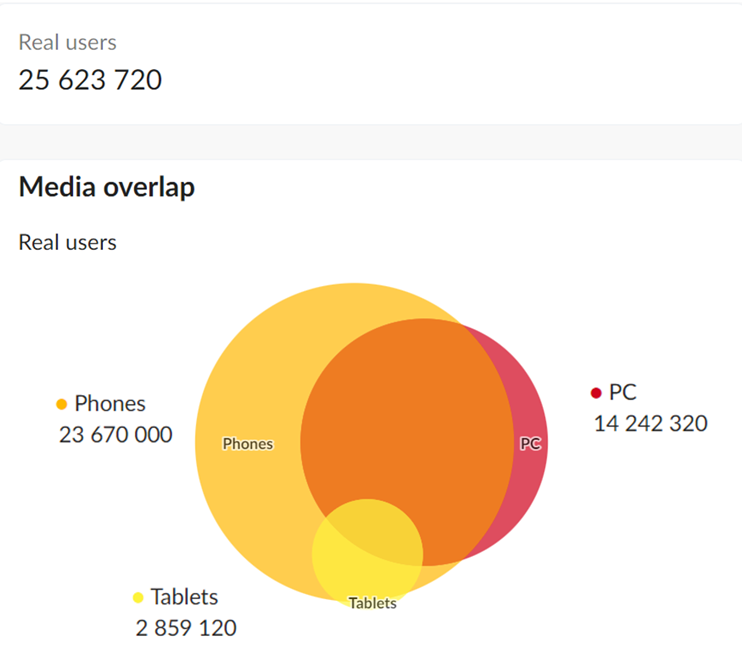742x670 pixels.
Task: Click the red PC legend dot
Action: click(596, 393)
